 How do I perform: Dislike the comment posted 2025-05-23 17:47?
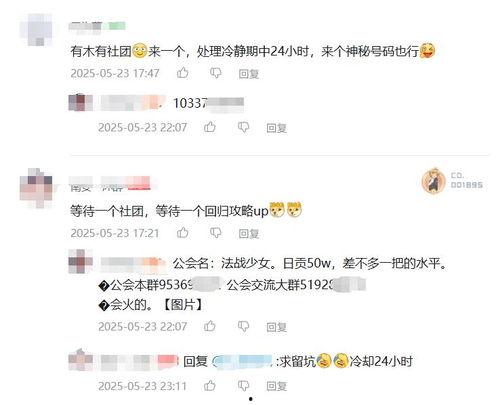coord(216,73)
